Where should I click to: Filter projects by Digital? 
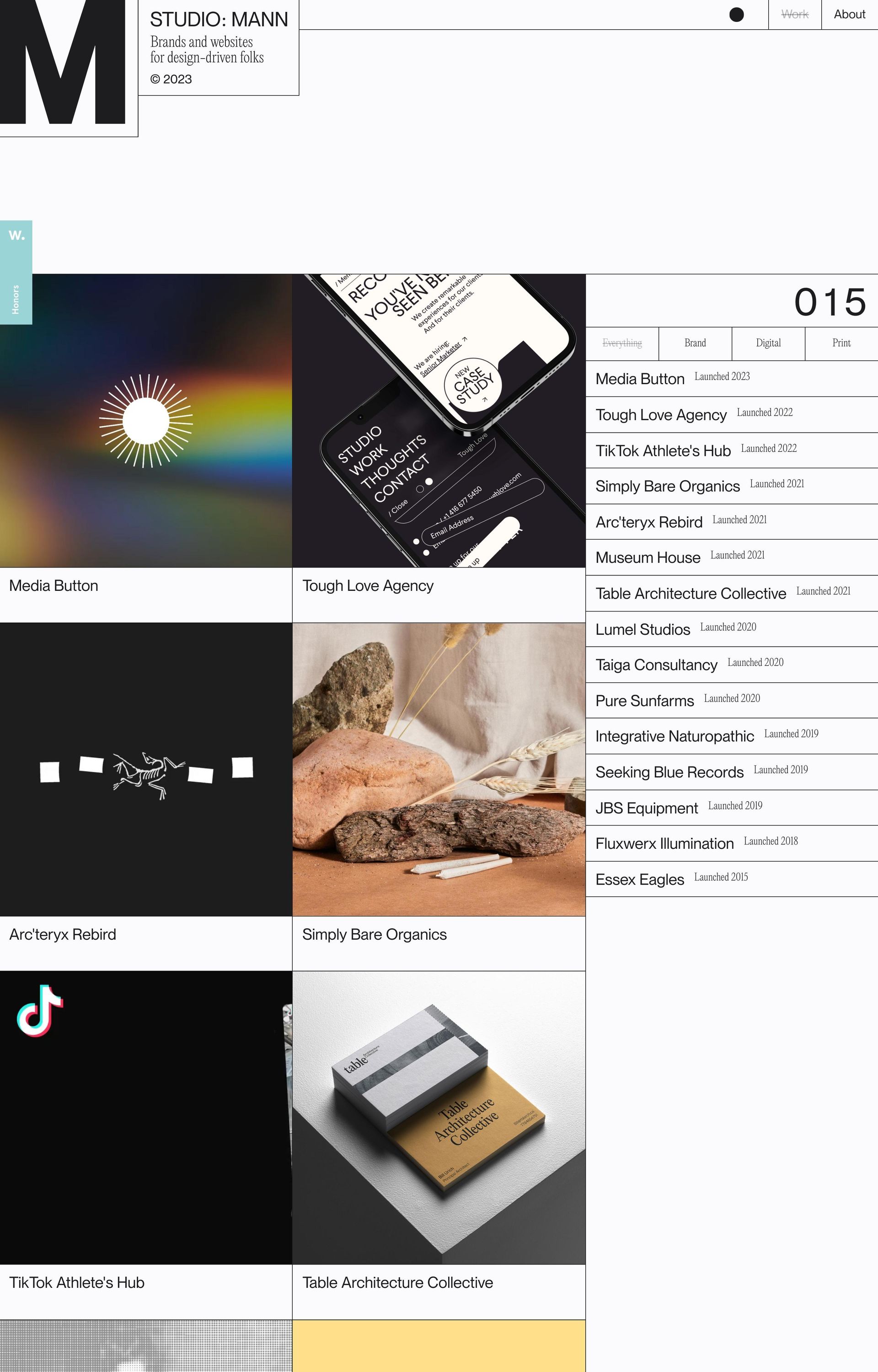[x=768, y=343]
